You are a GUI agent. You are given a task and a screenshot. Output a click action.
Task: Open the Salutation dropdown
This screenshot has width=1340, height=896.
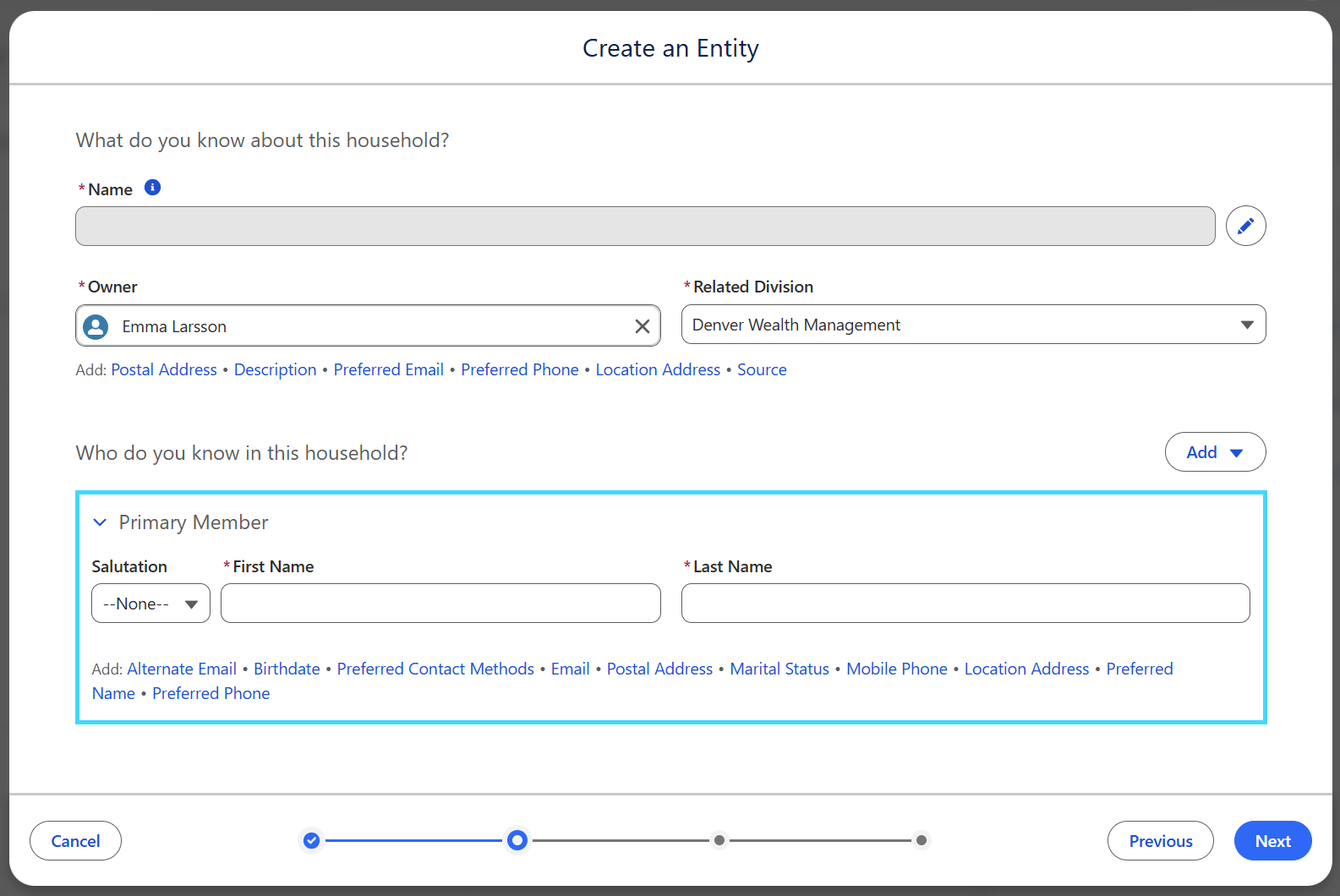click(x=150, y=604)
